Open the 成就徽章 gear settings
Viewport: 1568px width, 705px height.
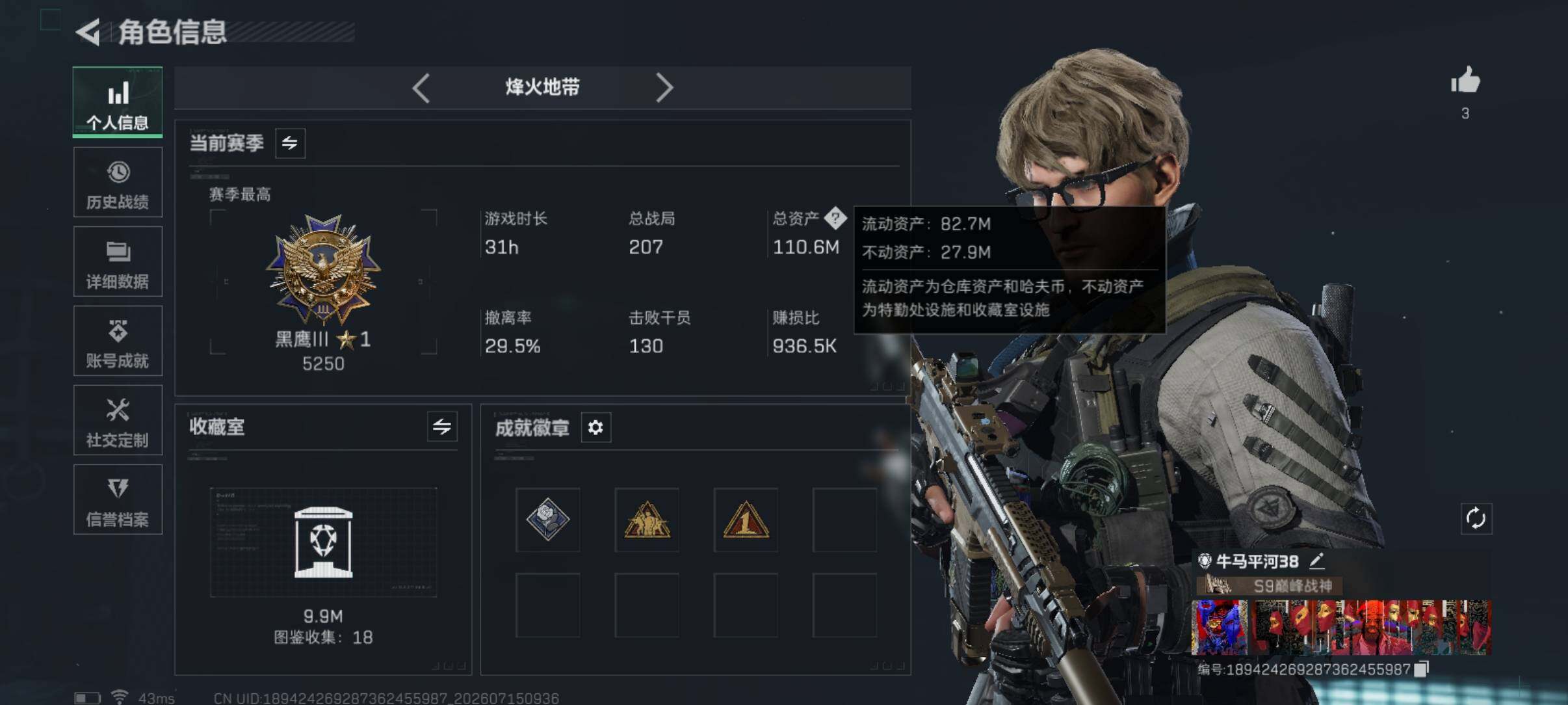(x=595, y=427)
